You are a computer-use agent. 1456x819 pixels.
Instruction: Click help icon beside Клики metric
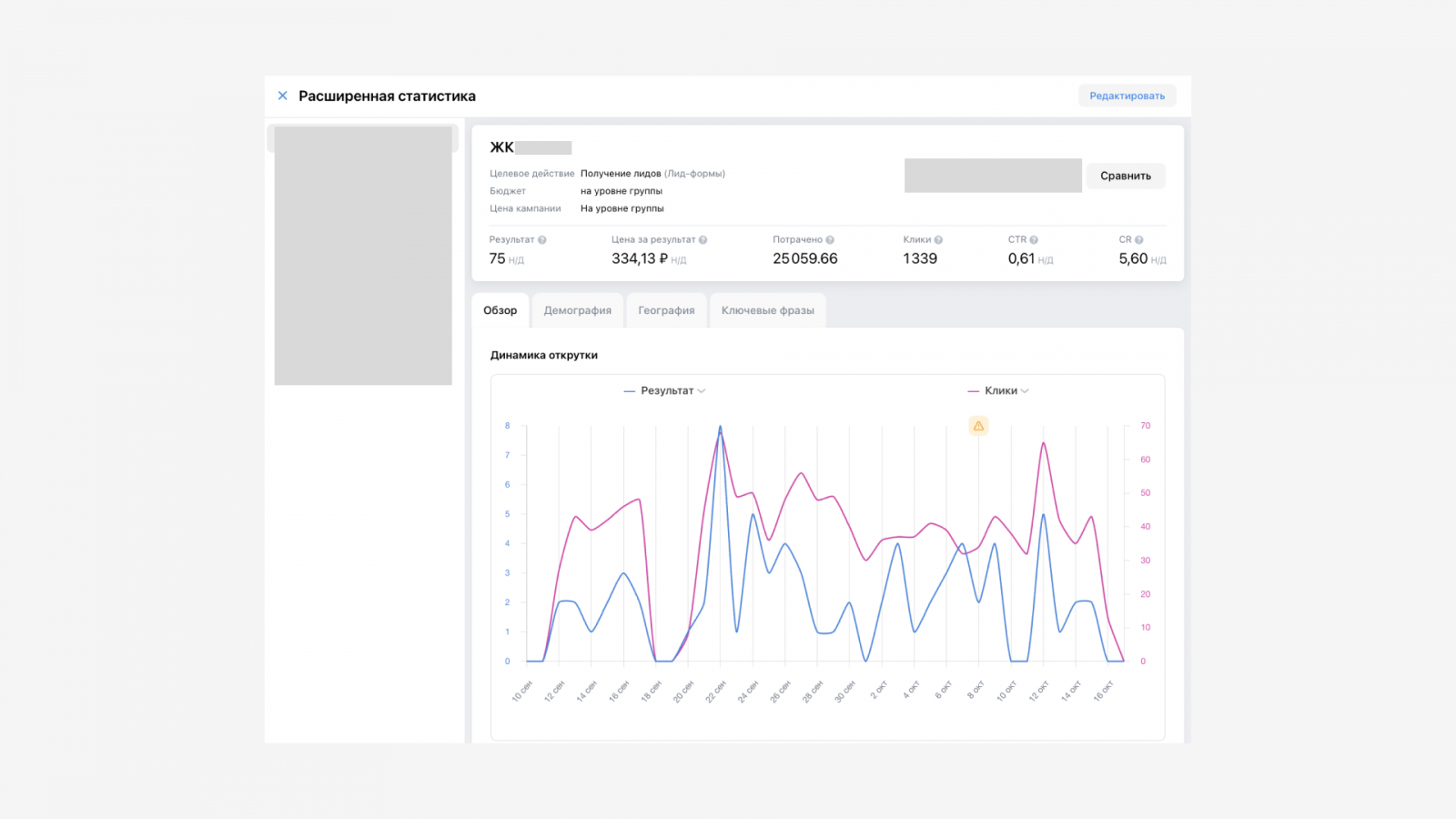pos(938,240)
